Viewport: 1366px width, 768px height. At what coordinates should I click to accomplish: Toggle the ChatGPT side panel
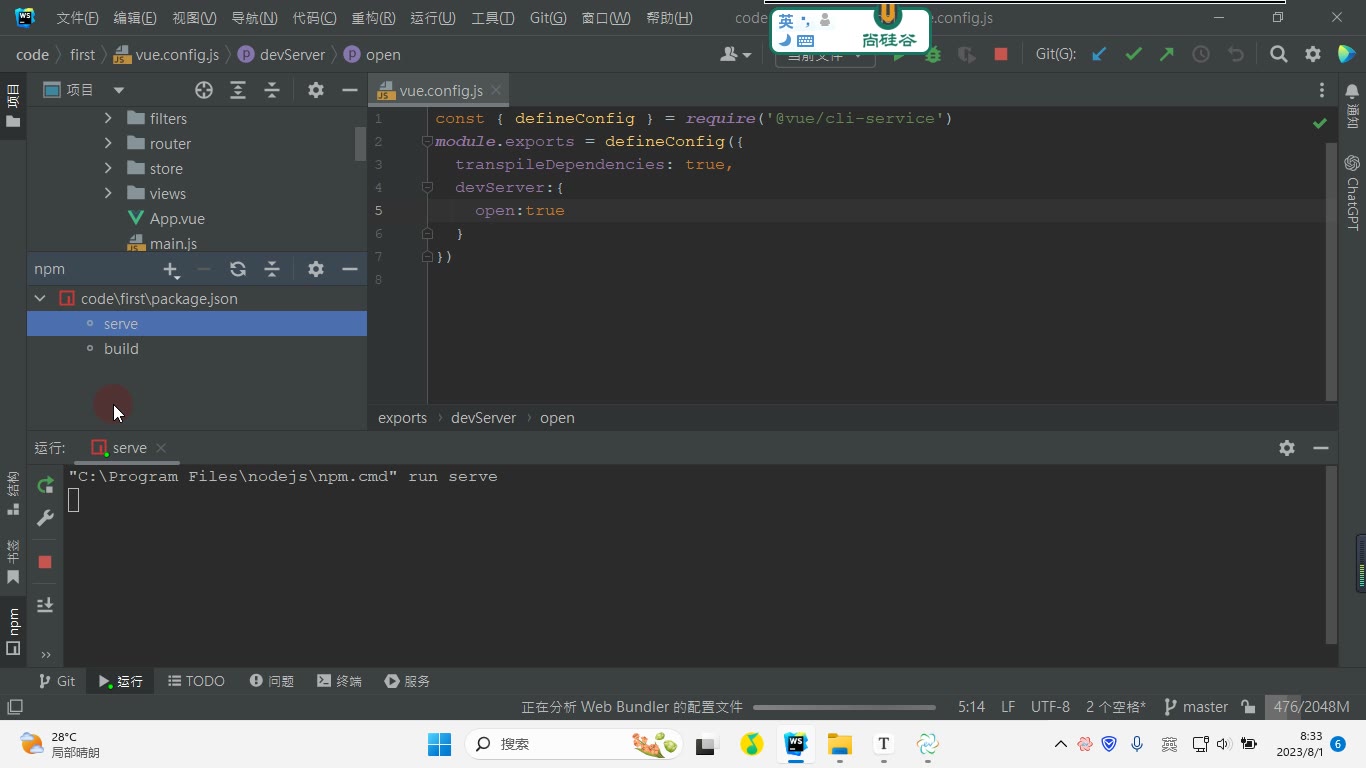click(1352, 192)
